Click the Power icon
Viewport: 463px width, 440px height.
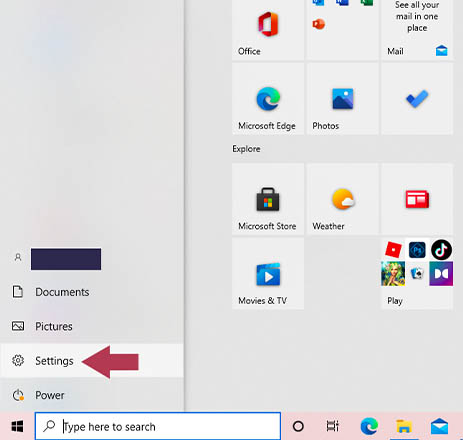(x=18, y=395)
